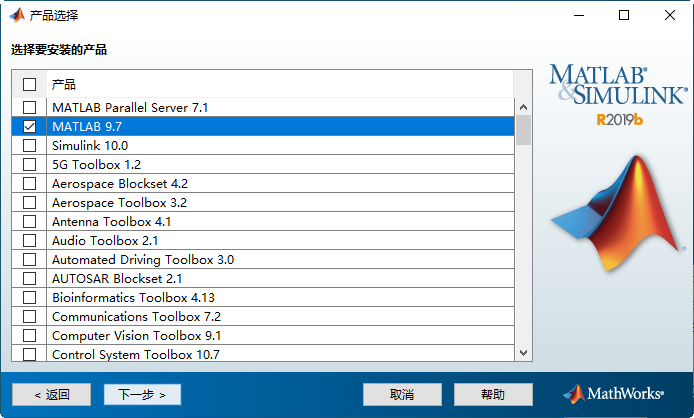Go back with the 返回 button
Viewport: 694px width, 418px height.
51,395
